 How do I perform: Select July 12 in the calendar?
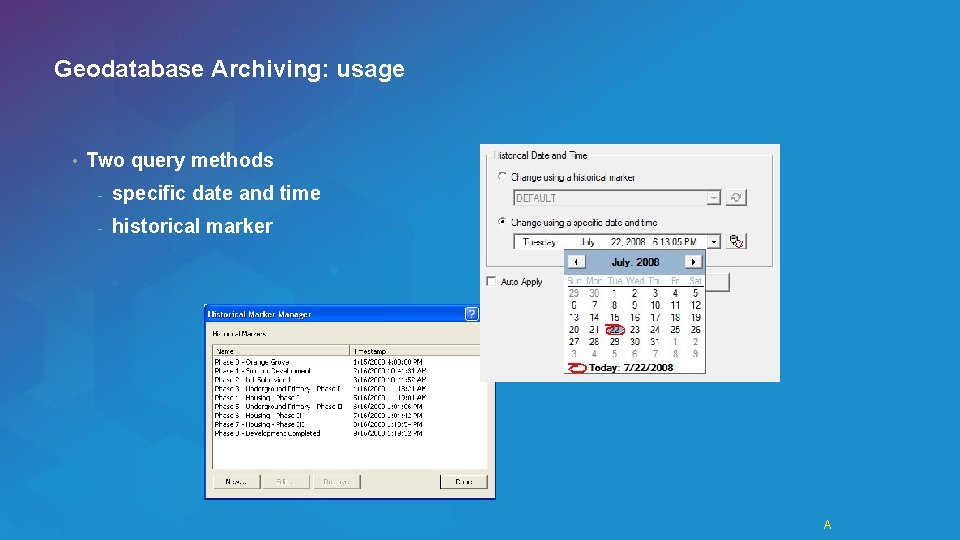point(696,305)
